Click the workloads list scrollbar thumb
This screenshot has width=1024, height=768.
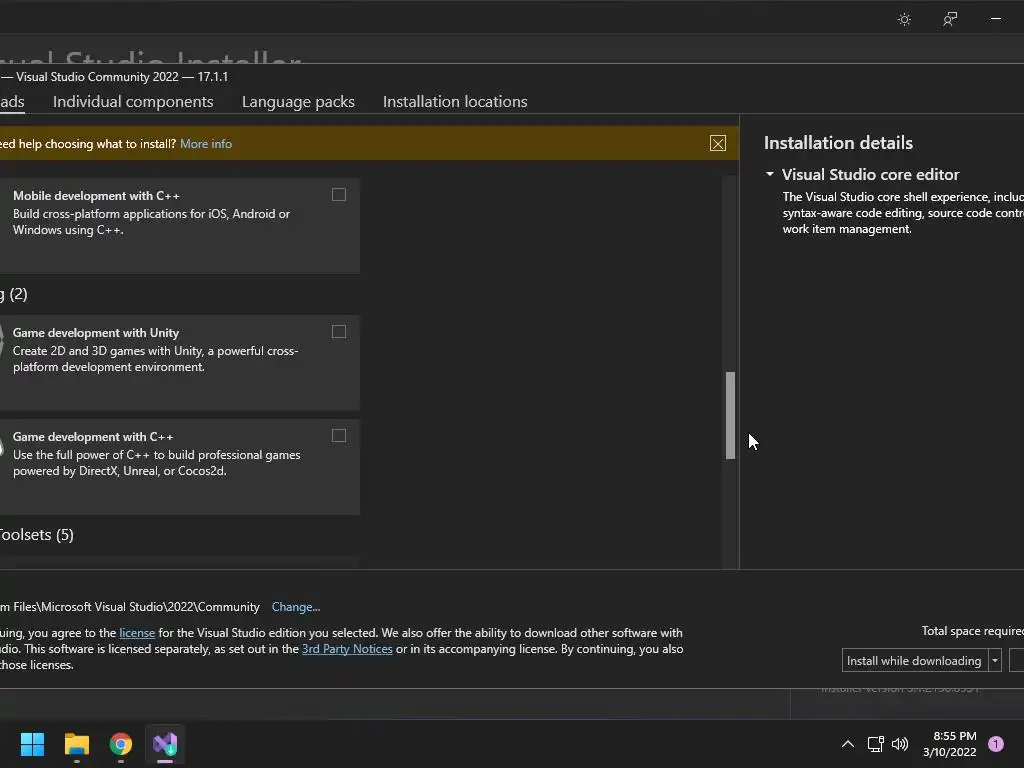730,415
